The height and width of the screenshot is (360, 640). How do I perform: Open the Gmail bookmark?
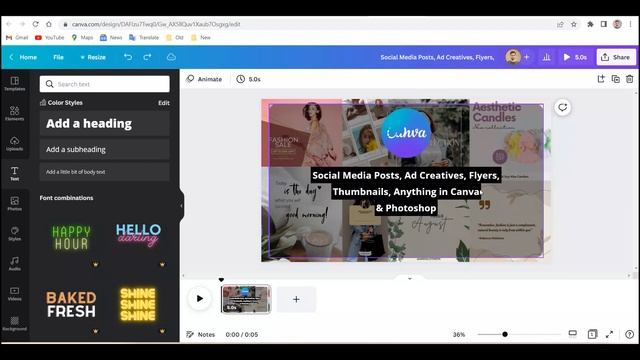click(17, 38)
